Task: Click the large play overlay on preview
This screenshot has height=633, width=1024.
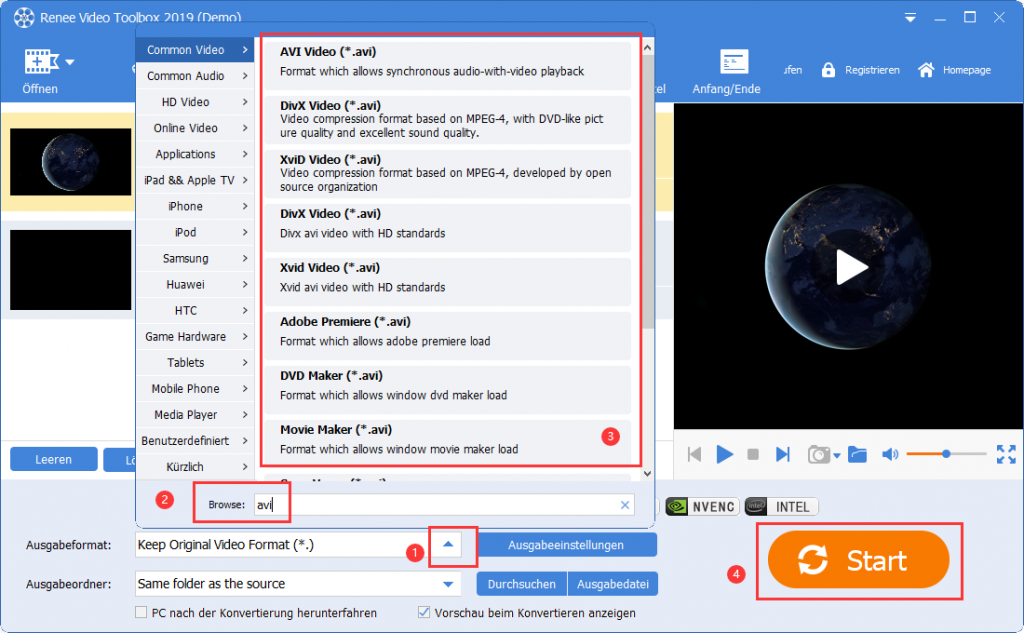Action: click(852, 267)
